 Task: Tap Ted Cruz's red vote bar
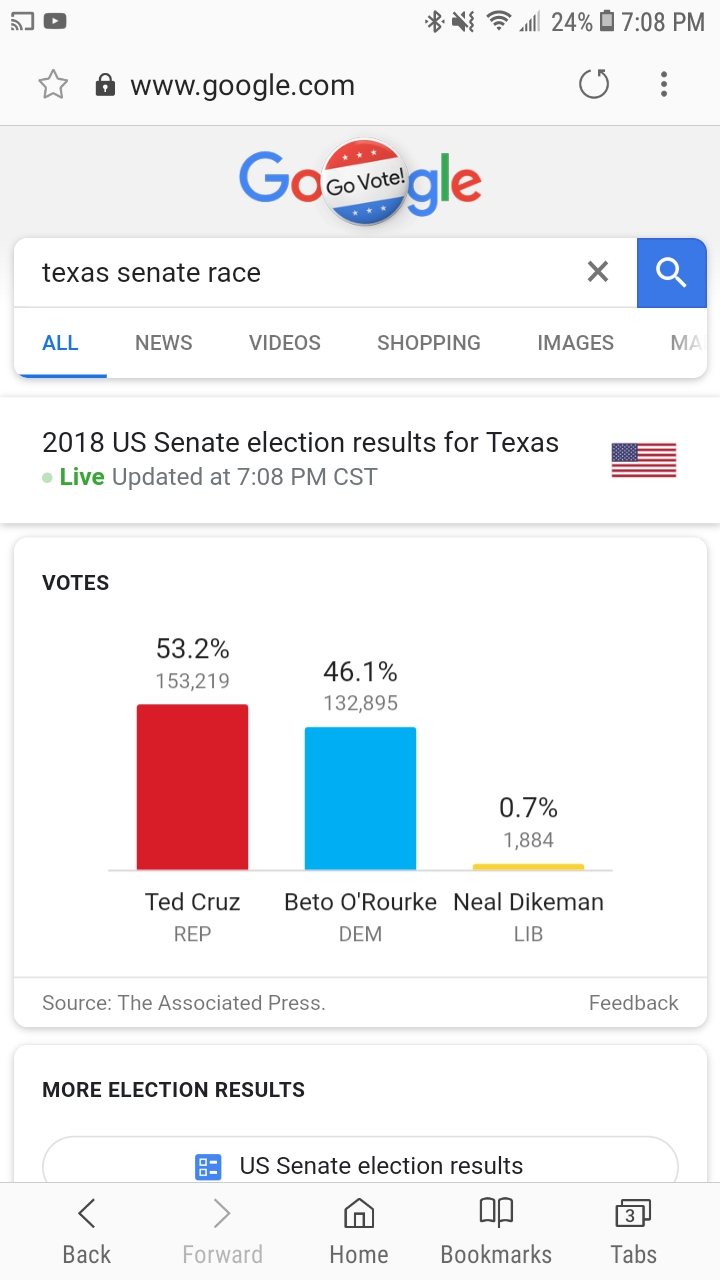tap(192, 787)
